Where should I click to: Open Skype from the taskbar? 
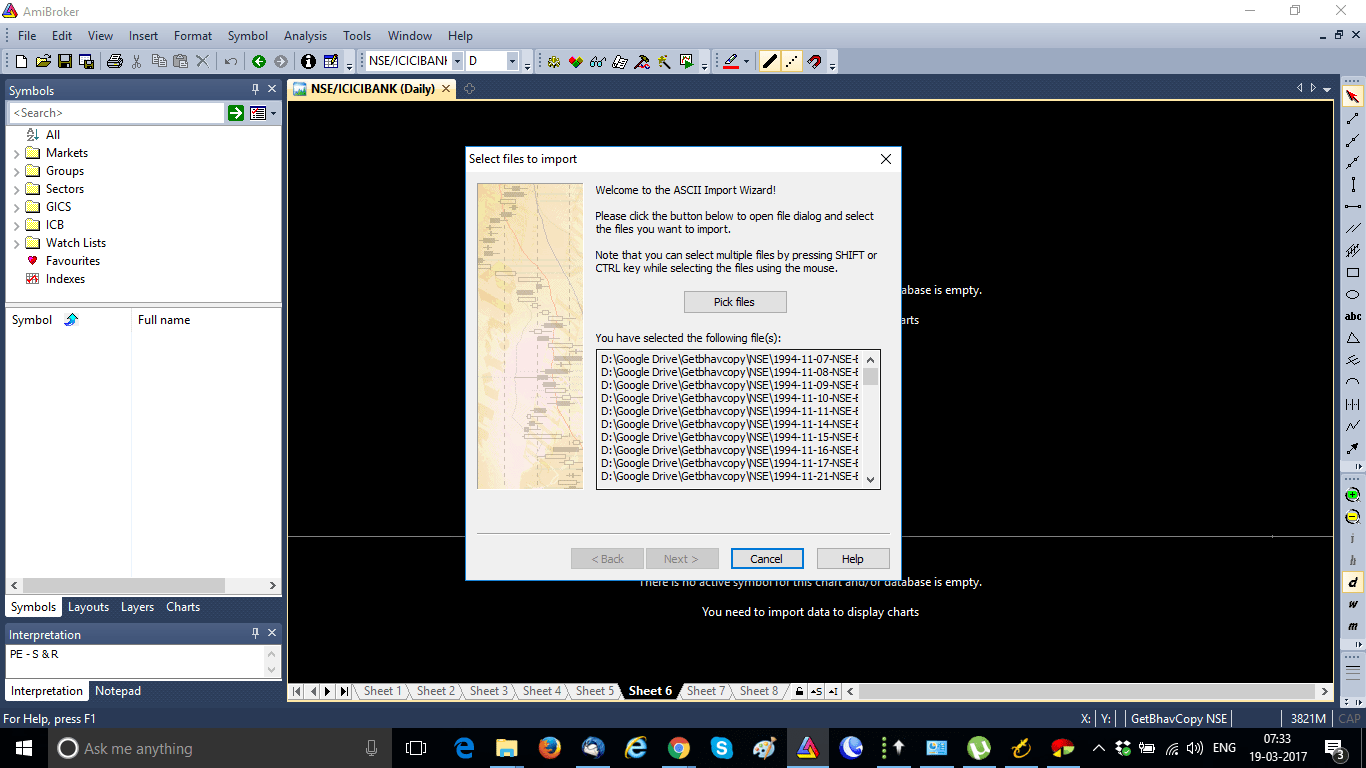pyautogui.click(x=721, y=748)
